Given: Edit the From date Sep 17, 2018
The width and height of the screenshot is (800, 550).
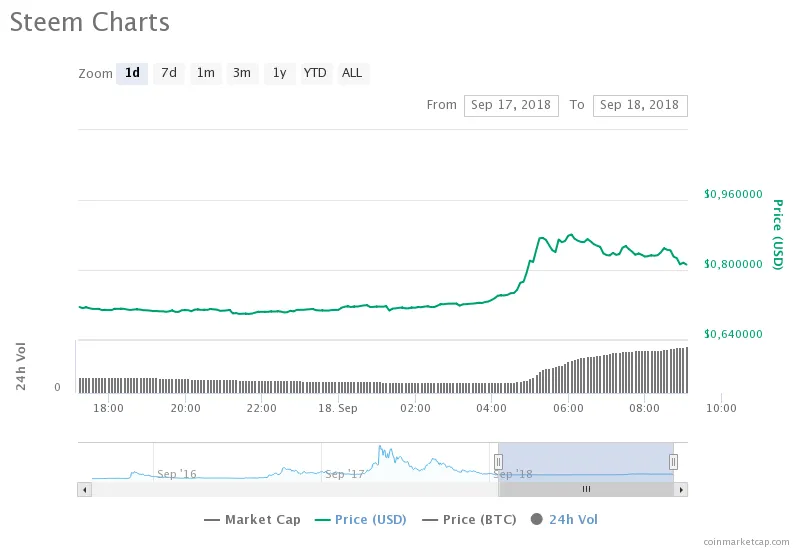Looking at the screenshot, I should tap(511, 106).
